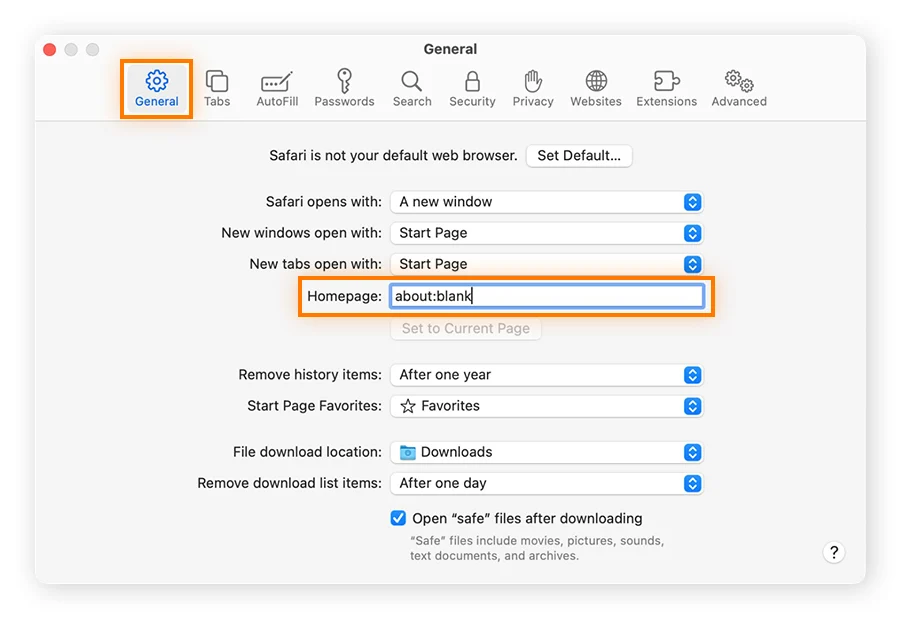Viewport: 900px width, 620px height.
Task: Click the Safe files include movies description
Action: tap(537, 548)
